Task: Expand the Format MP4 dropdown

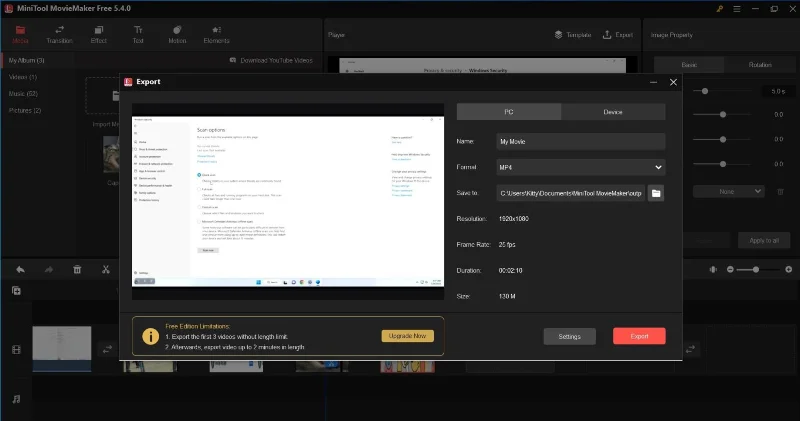Action: 581,167
